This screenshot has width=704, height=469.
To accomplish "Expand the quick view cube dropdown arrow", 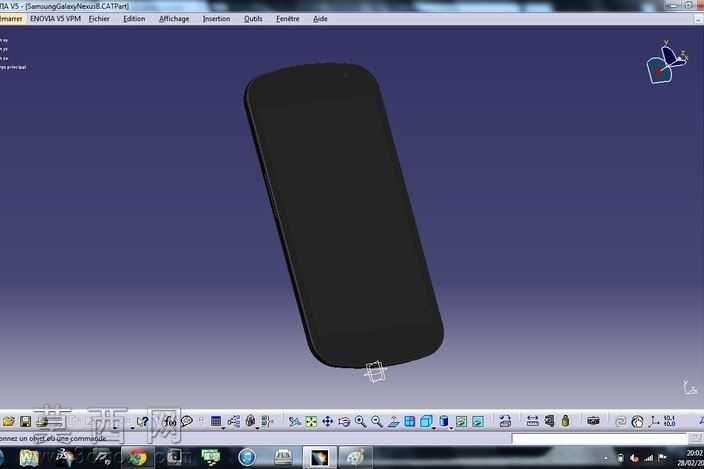I will pyautogui.click(x=434, y=428).
